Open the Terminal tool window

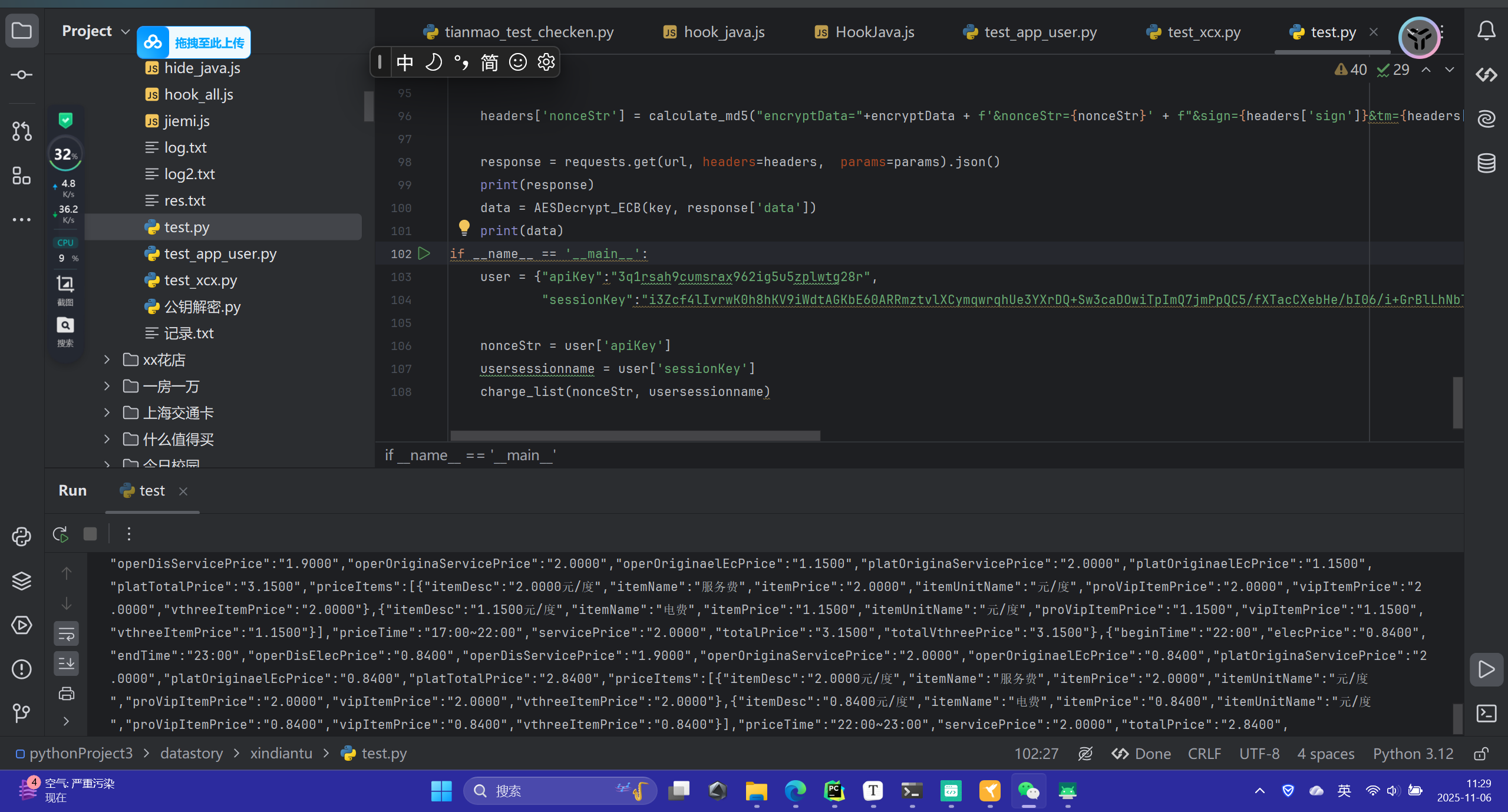[1486, 714]
